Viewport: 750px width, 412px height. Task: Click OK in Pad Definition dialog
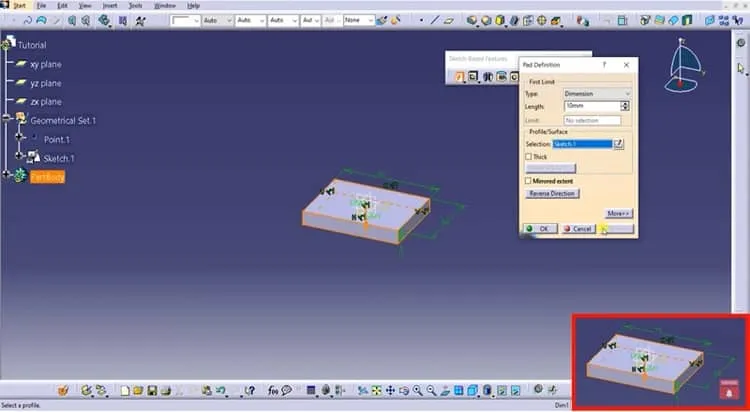540,229
